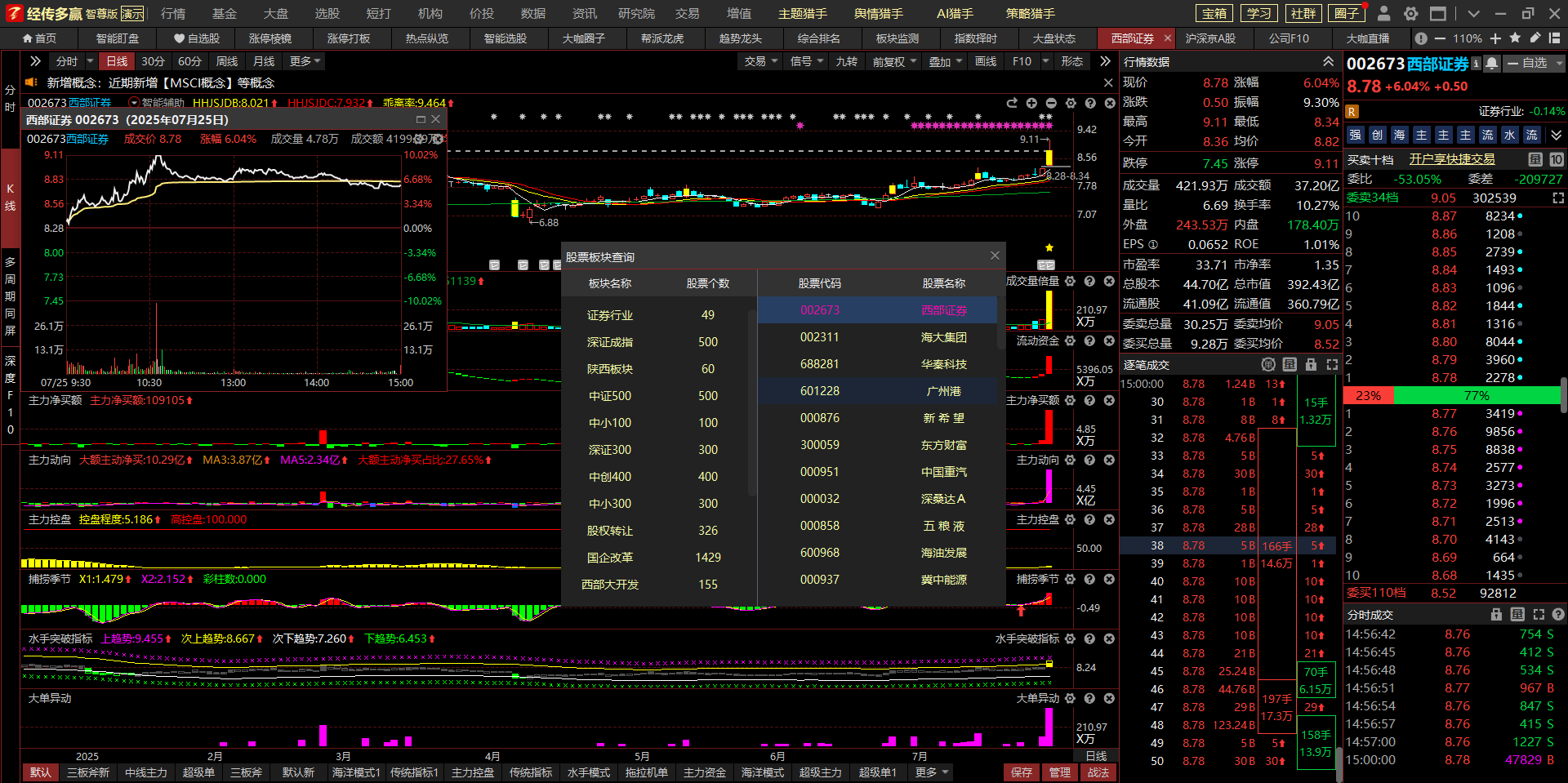Click the red 保存 button
This screenshot has width=1568, height=783.
(x=1021, y=772)
